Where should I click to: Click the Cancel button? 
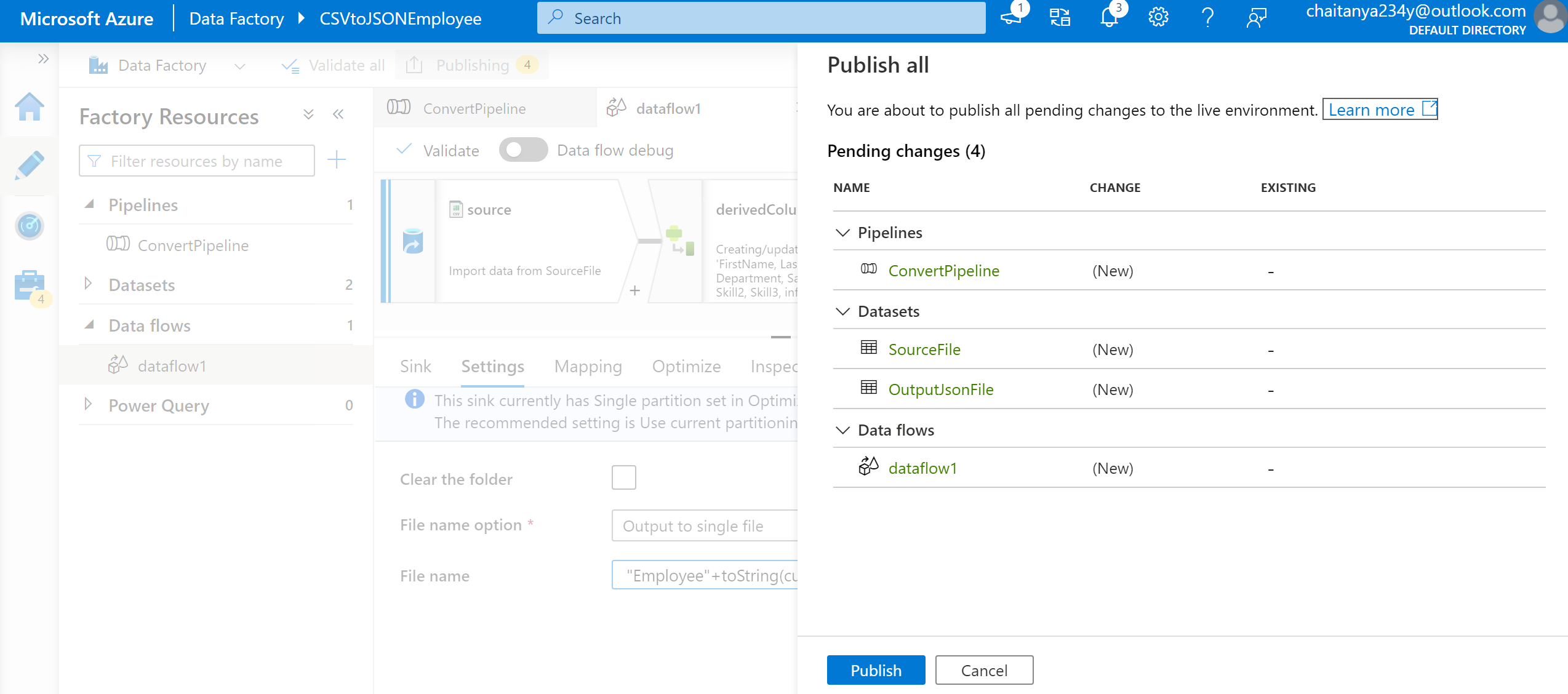tap(984, 670)
